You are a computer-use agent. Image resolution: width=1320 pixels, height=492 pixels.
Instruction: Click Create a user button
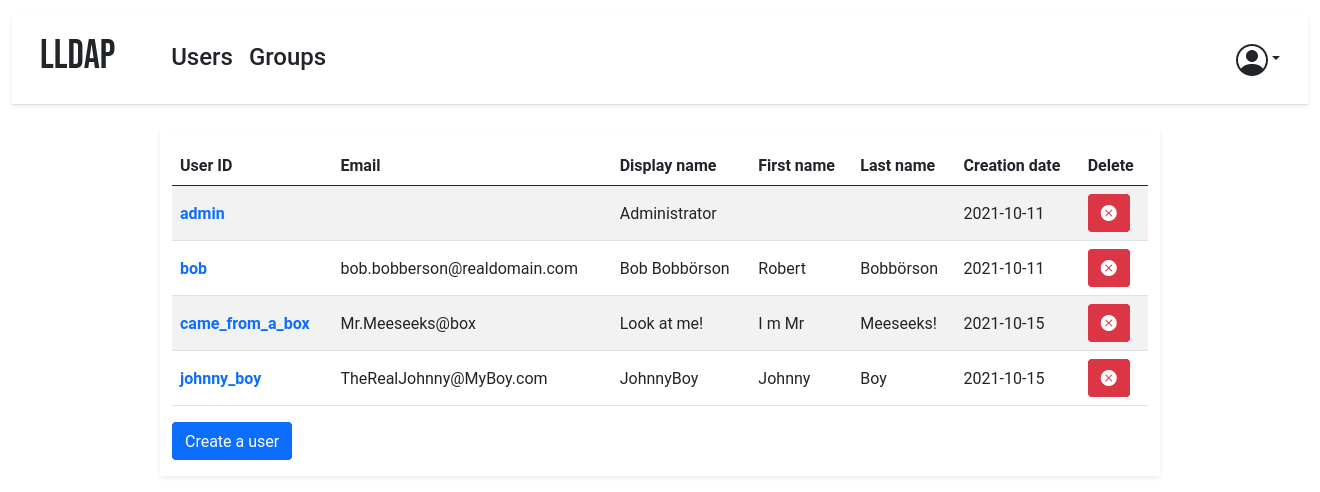click(232, 441)
